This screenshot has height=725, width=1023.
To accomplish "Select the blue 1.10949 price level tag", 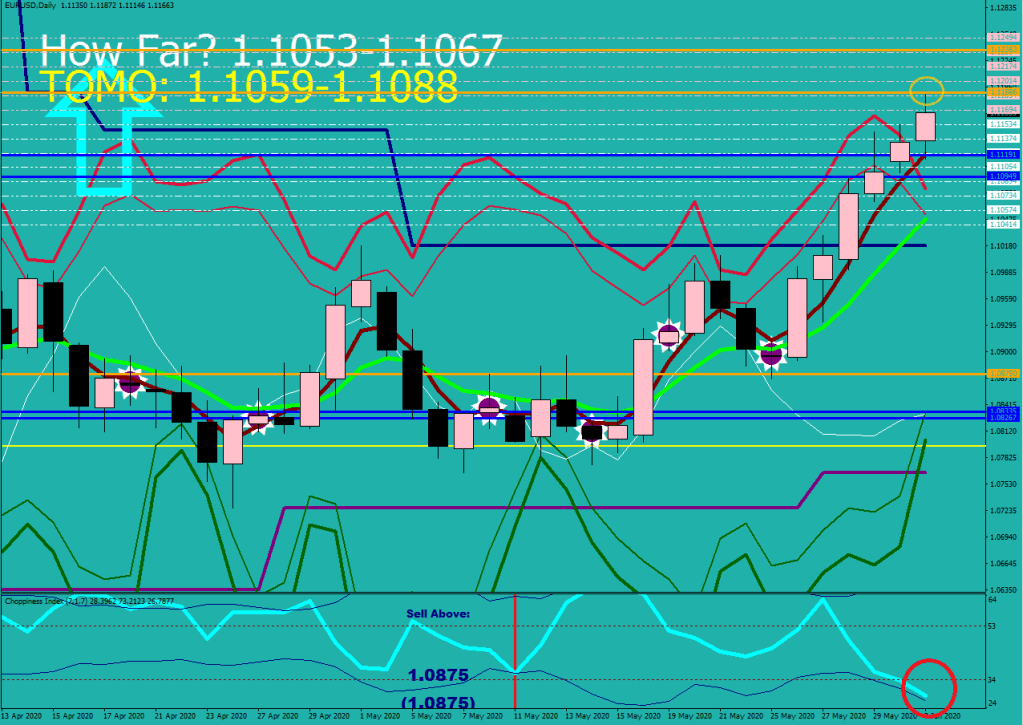I will coord(1001,176).
